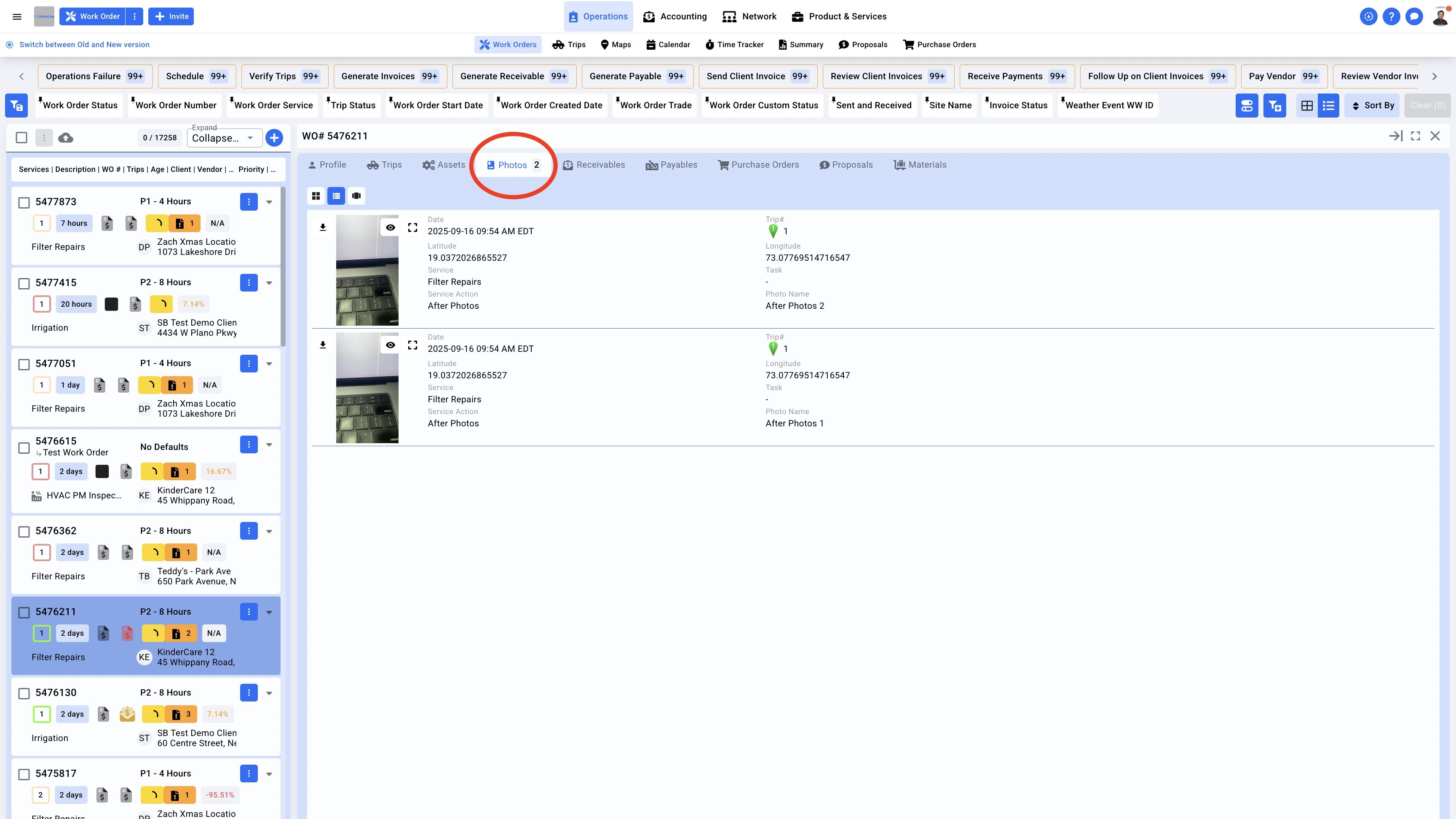Screen dimensions: 1456x819
Task: Switch photos to carousel view
Action: tap(356, 195)
